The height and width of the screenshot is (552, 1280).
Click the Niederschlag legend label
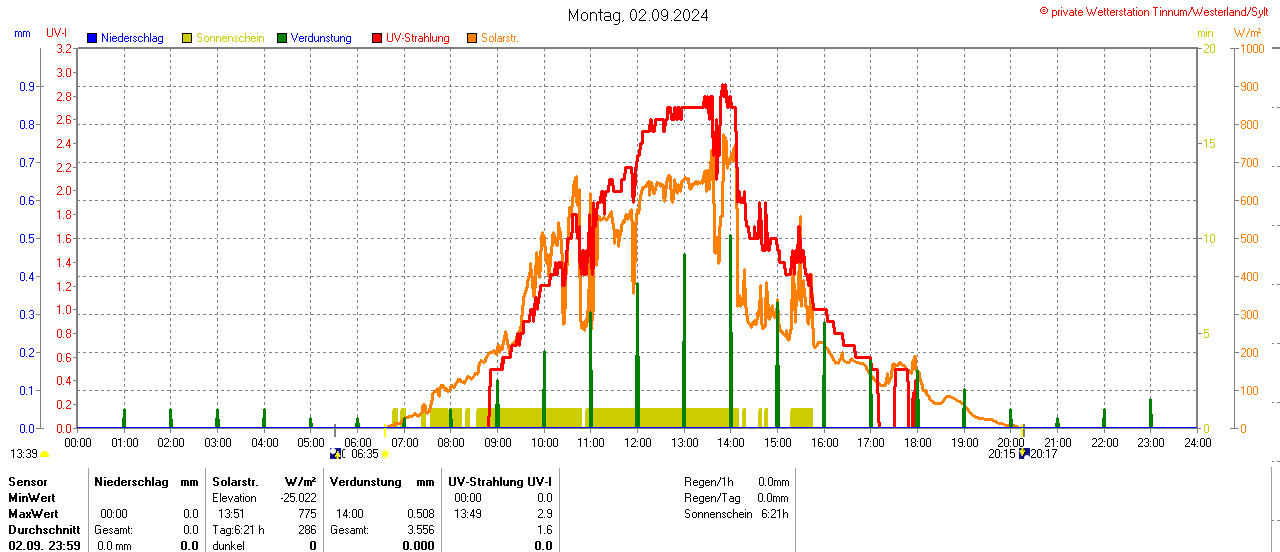[132, 38]
